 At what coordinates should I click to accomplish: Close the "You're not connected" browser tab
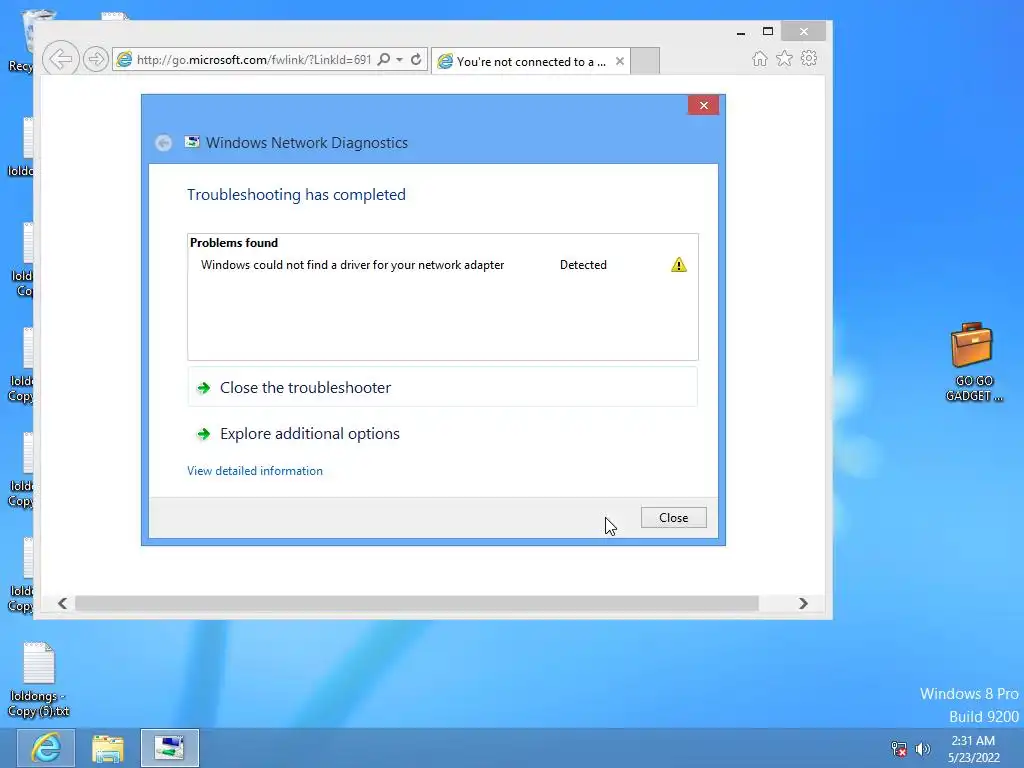point(620,61)
